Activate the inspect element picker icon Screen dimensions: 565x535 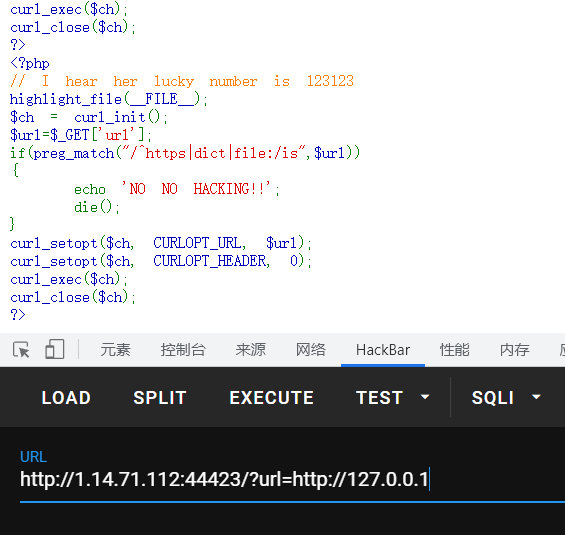21,349
